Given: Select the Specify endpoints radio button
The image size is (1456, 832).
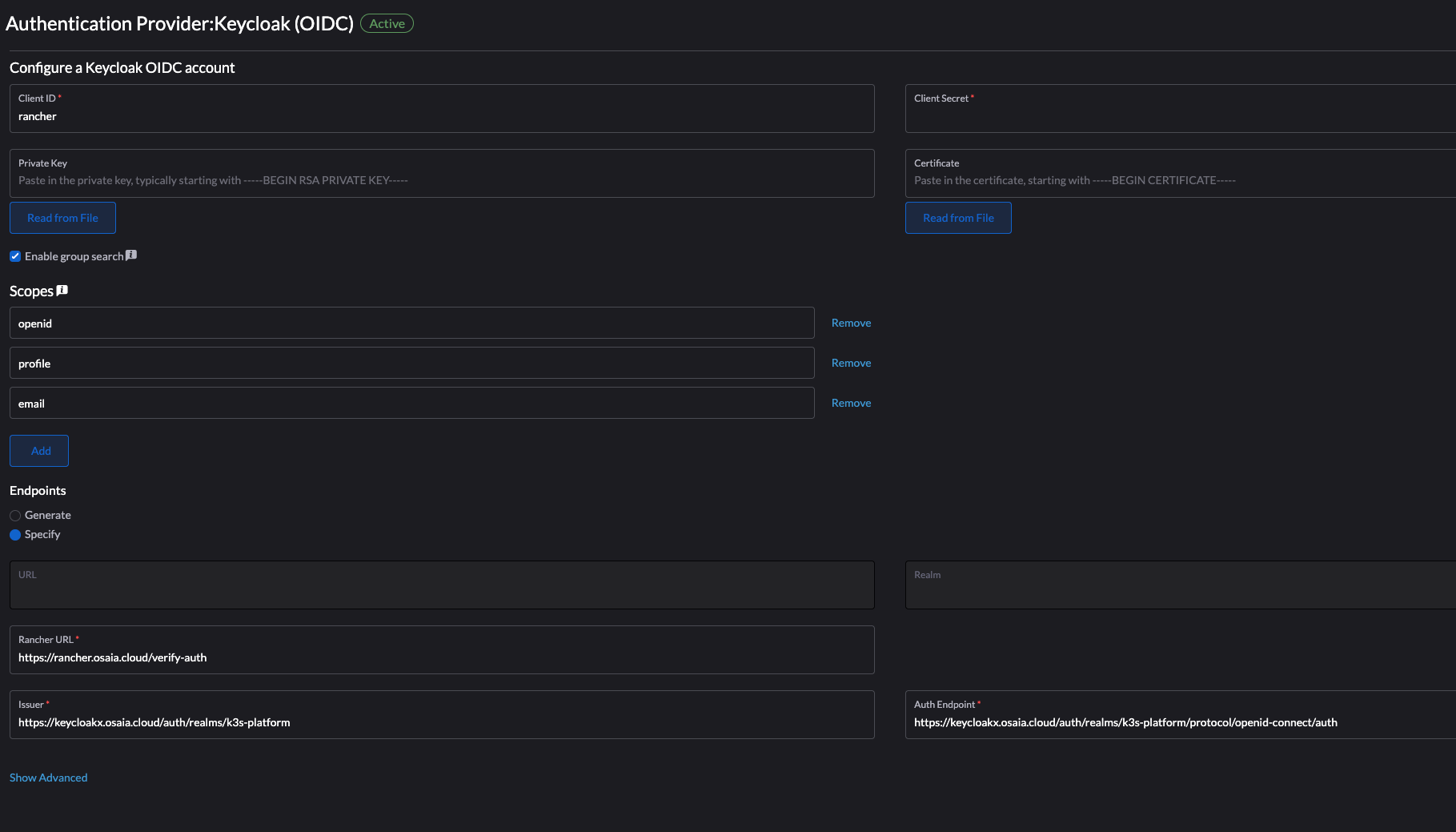Looking at the screenshot, I should click(15, 535).
